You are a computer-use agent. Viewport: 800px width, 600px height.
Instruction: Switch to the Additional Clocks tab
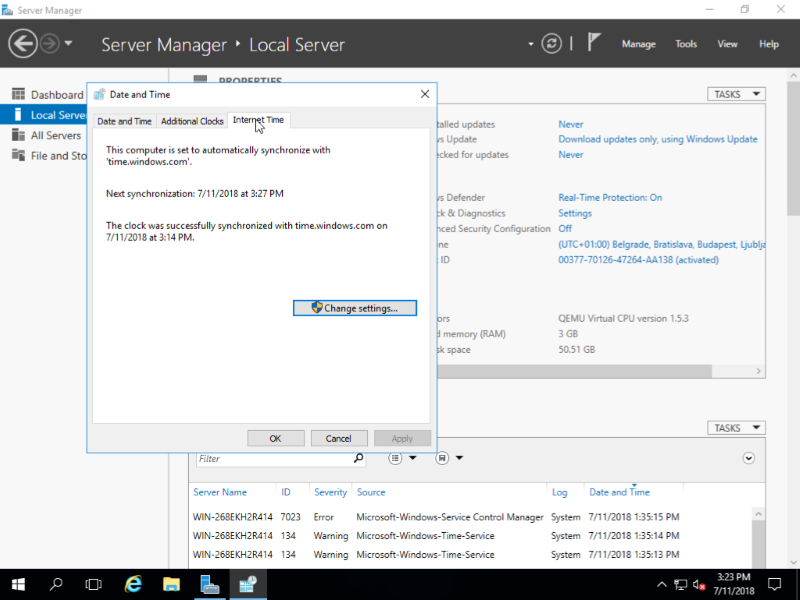192,121
